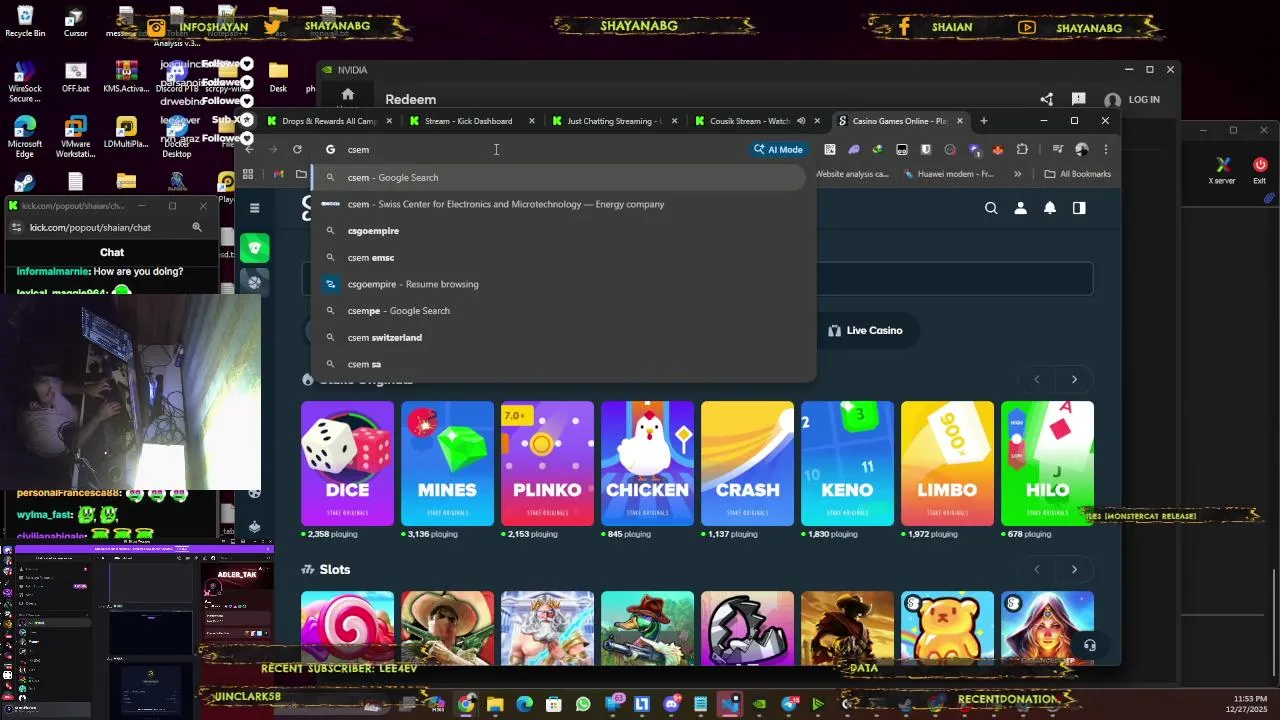
Task: Open the Limbo game thumbnail
Action: [x=947, y=463]
